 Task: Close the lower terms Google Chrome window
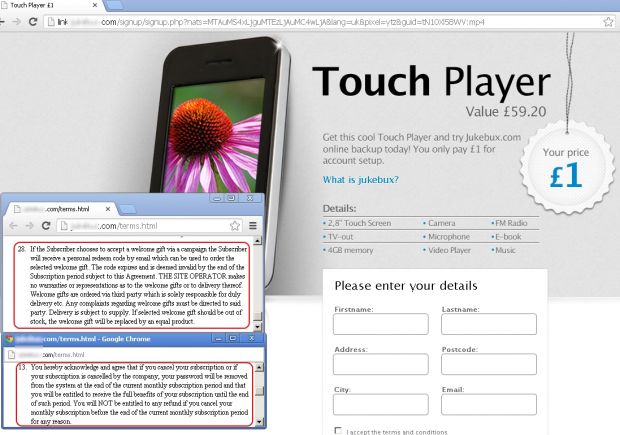[251, 339]
